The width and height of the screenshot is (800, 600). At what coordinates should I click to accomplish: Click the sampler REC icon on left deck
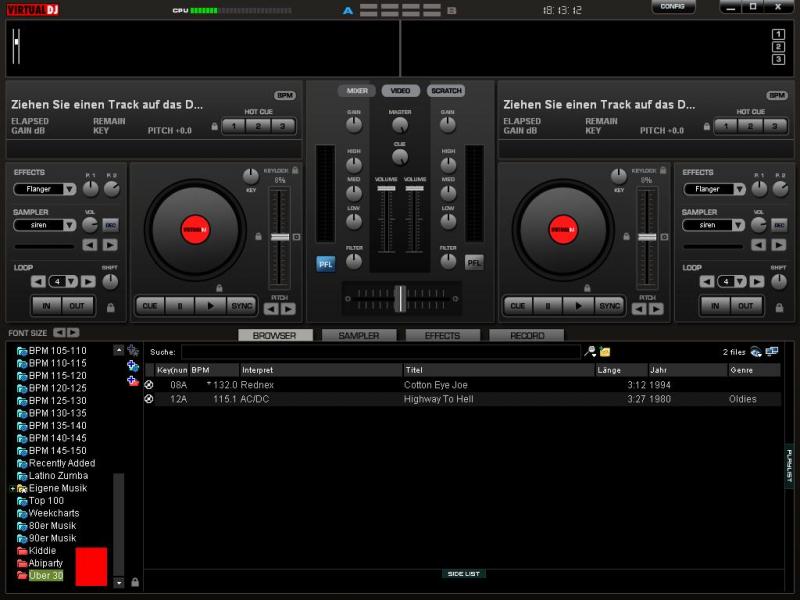point(110,225)
